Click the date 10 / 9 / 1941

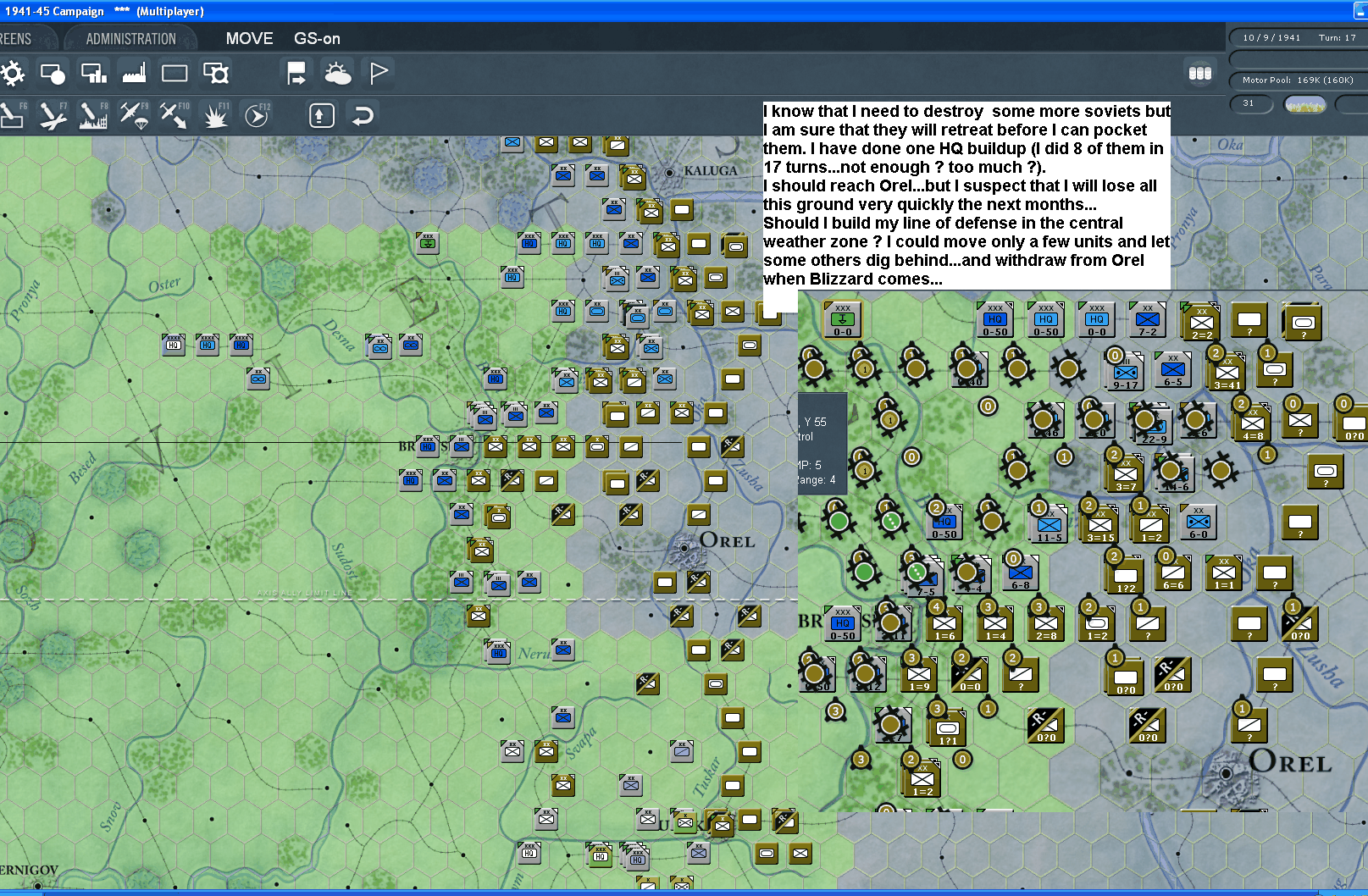coord(1271,38)
